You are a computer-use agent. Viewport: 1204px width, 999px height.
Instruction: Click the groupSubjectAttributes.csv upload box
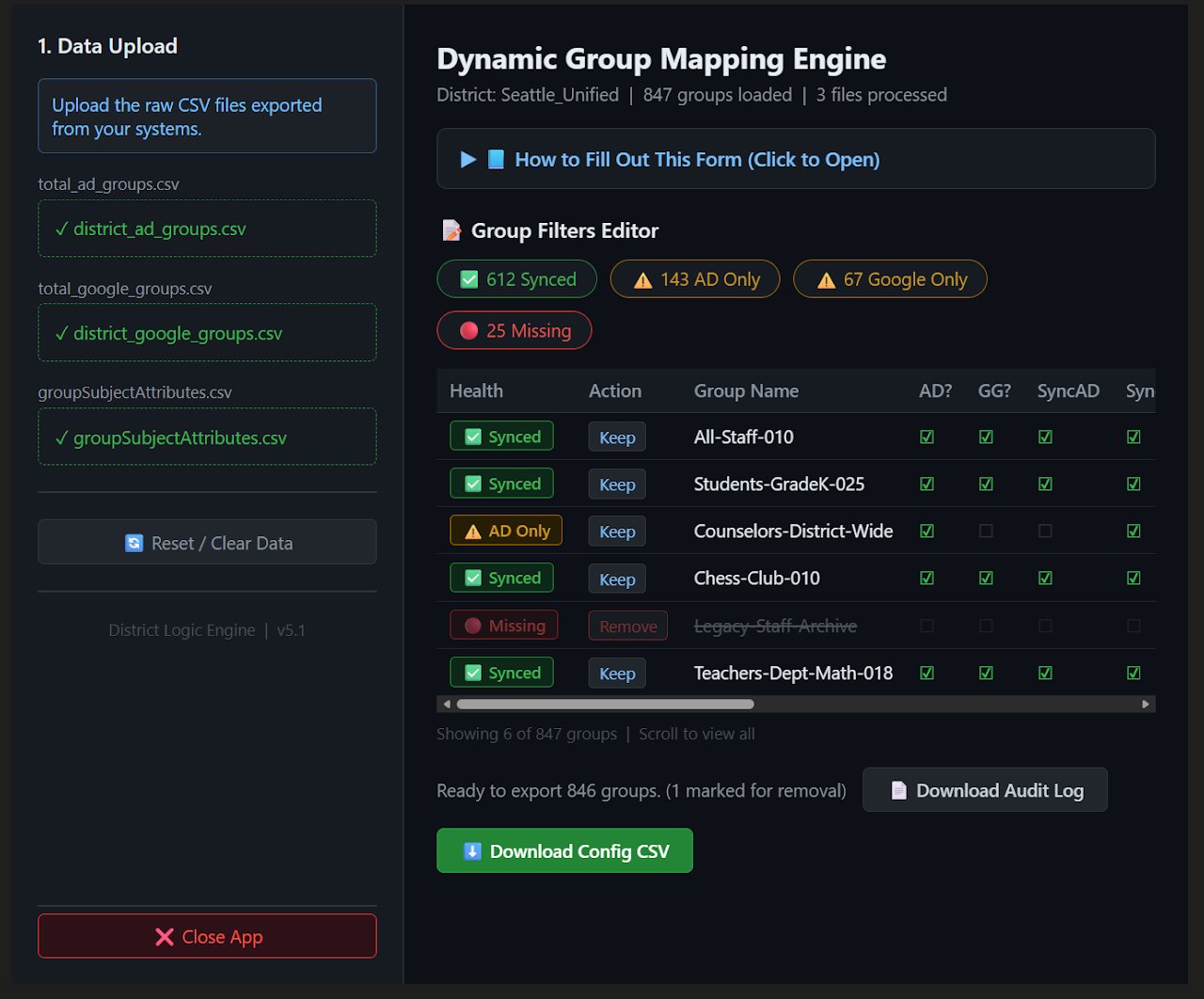pyautogui.click(x=207, y=436)
